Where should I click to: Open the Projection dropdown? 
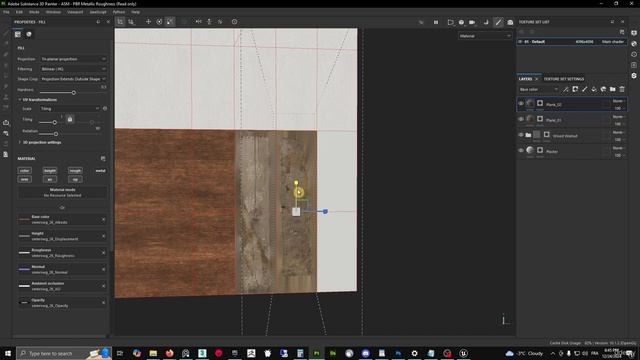73,59
